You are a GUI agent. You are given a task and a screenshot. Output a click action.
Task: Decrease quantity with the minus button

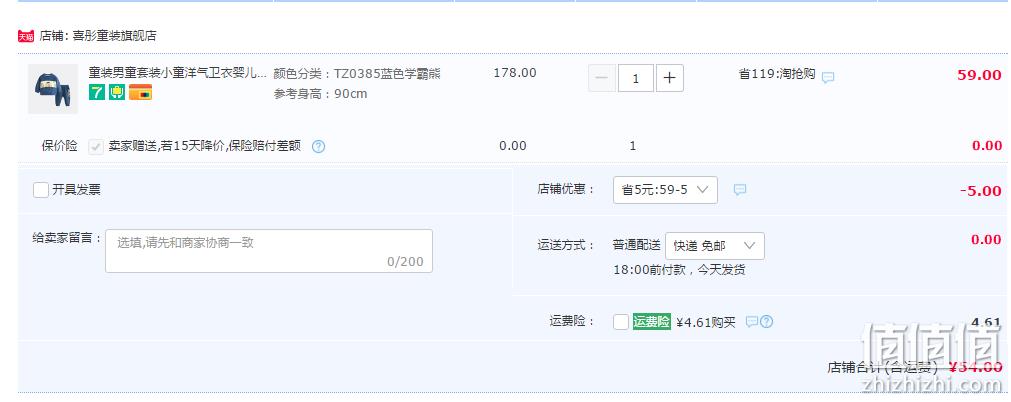[602, 78]
